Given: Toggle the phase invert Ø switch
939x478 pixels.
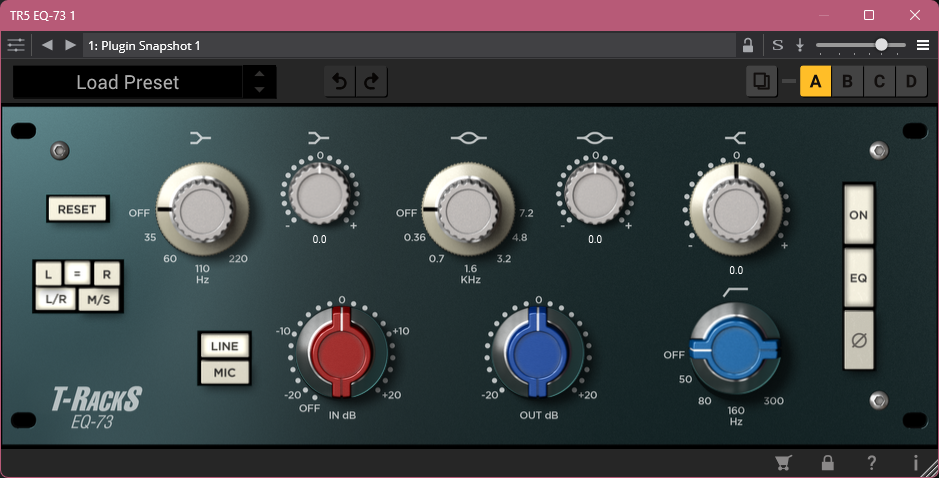Looking at the screenshot, I should click(x=858, y=340).
